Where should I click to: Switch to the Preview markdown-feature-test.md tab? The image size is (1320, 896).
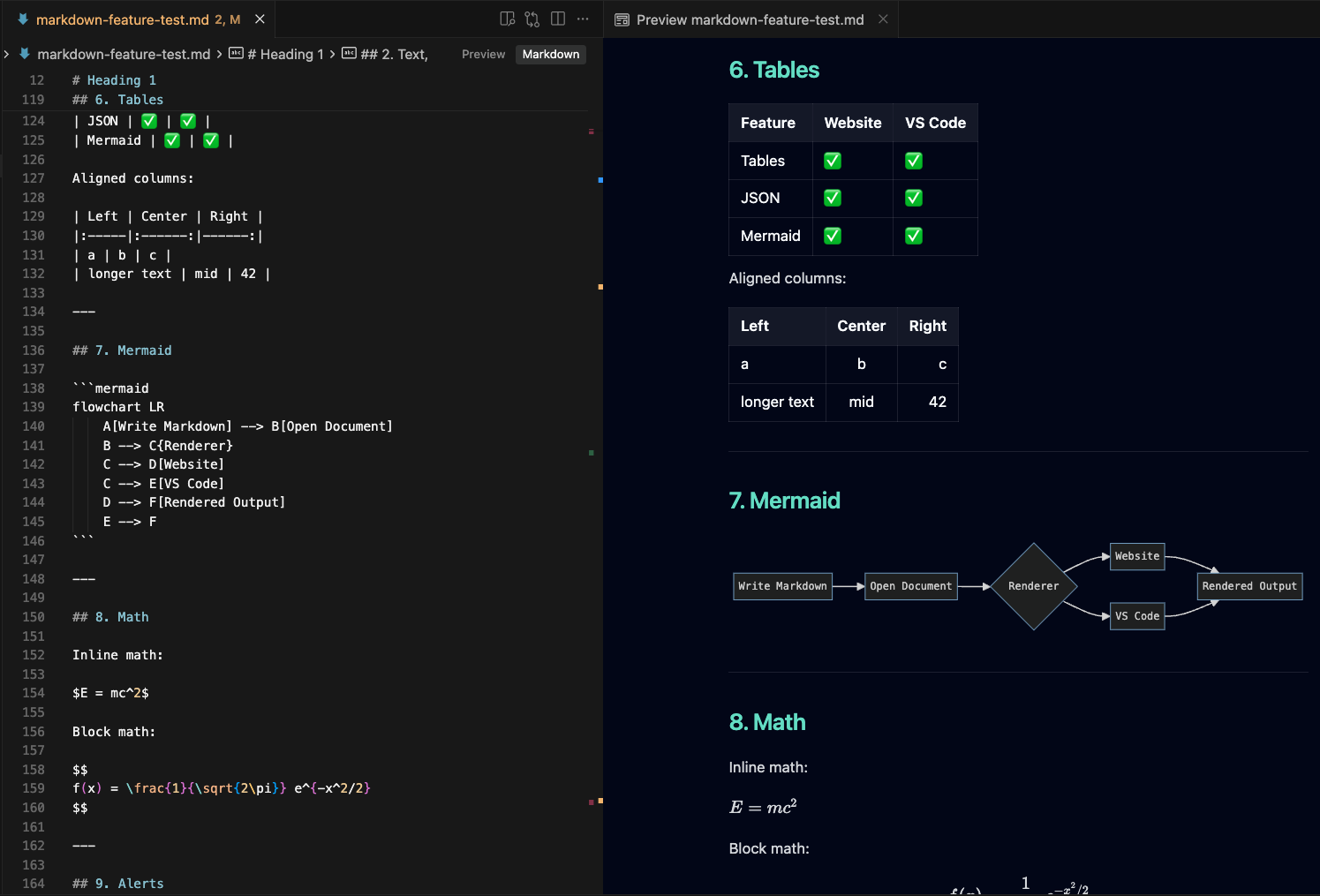750,19
